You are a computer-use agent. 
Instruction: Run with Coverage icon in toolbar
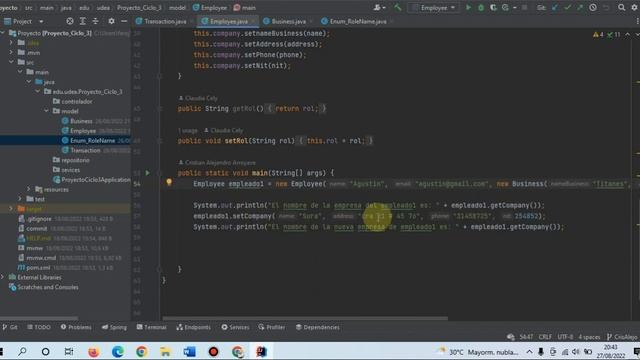click(x=493, y=7)
